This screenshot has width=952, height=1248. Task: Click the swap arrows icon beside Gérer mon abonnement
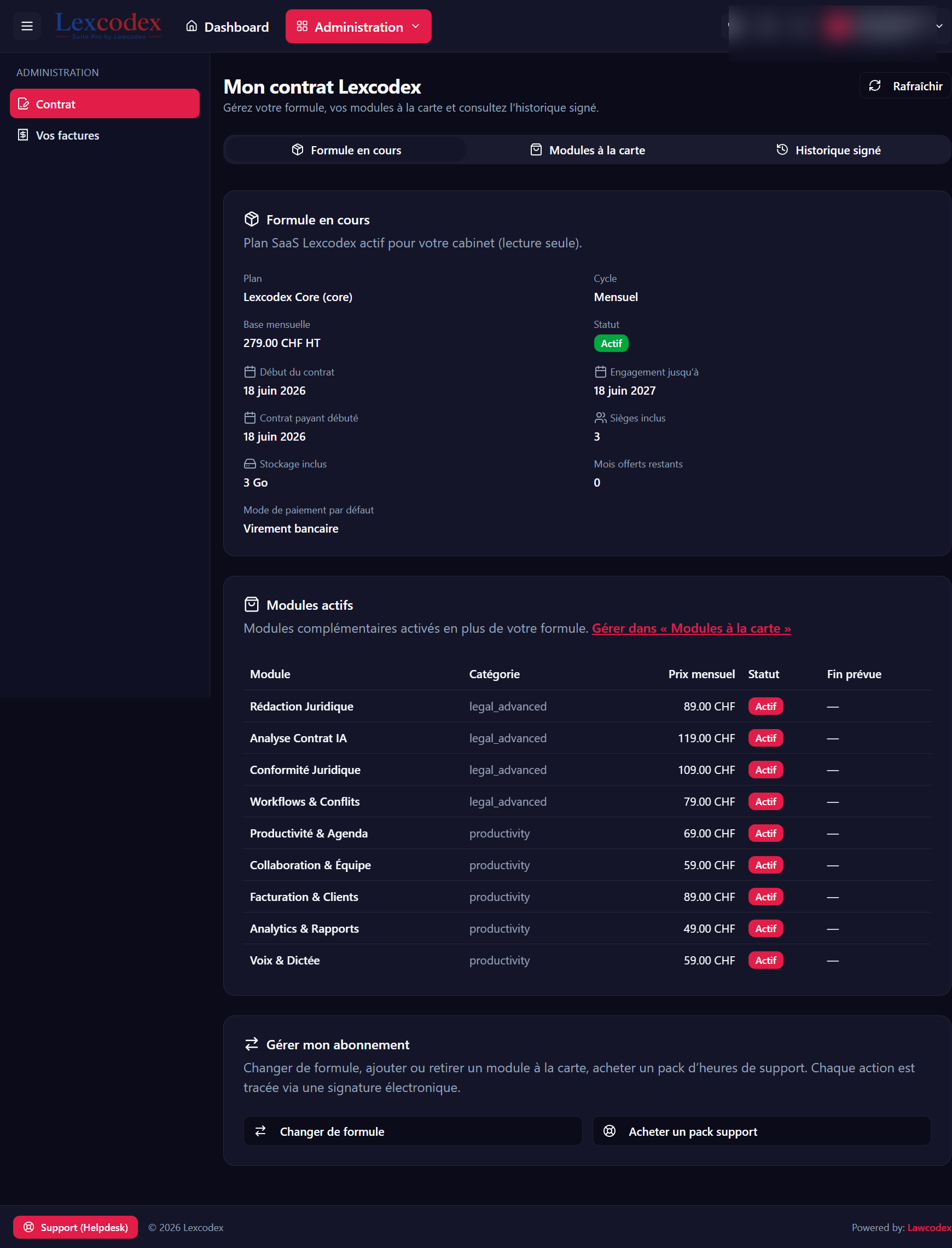pos(252,1044)
